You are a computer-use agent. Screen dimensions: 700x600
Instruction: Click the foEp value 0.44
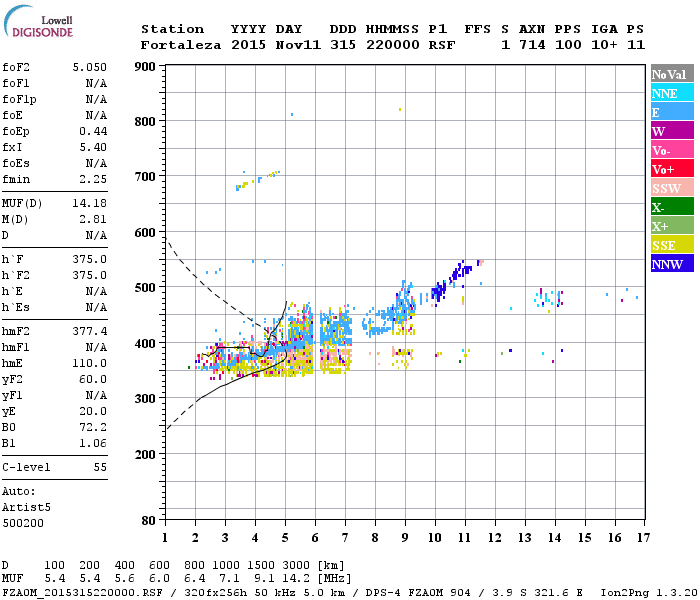(x=93, y=131)
